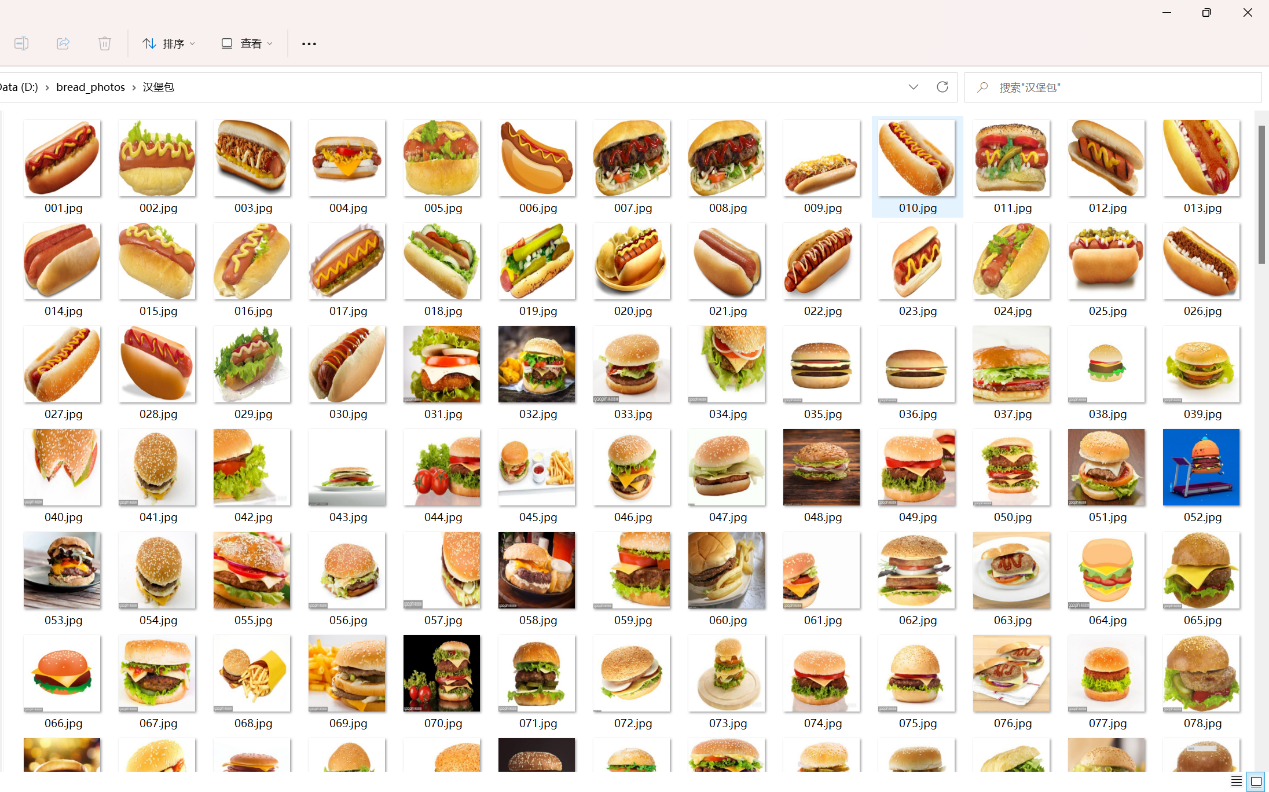Click the 汉堡包 folder breadcrumb segment
The image size is (1269, 792).
point(158,88)
